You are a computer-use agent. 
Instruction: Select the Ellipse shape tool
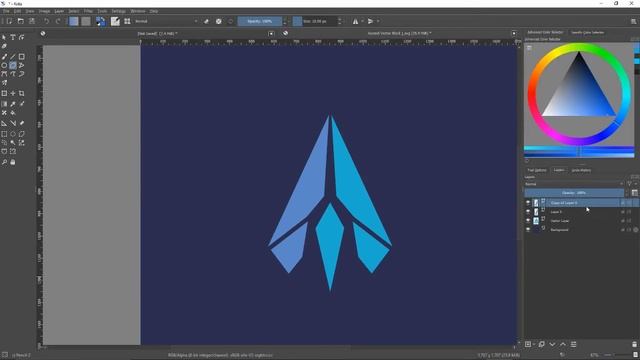(4, 65)
